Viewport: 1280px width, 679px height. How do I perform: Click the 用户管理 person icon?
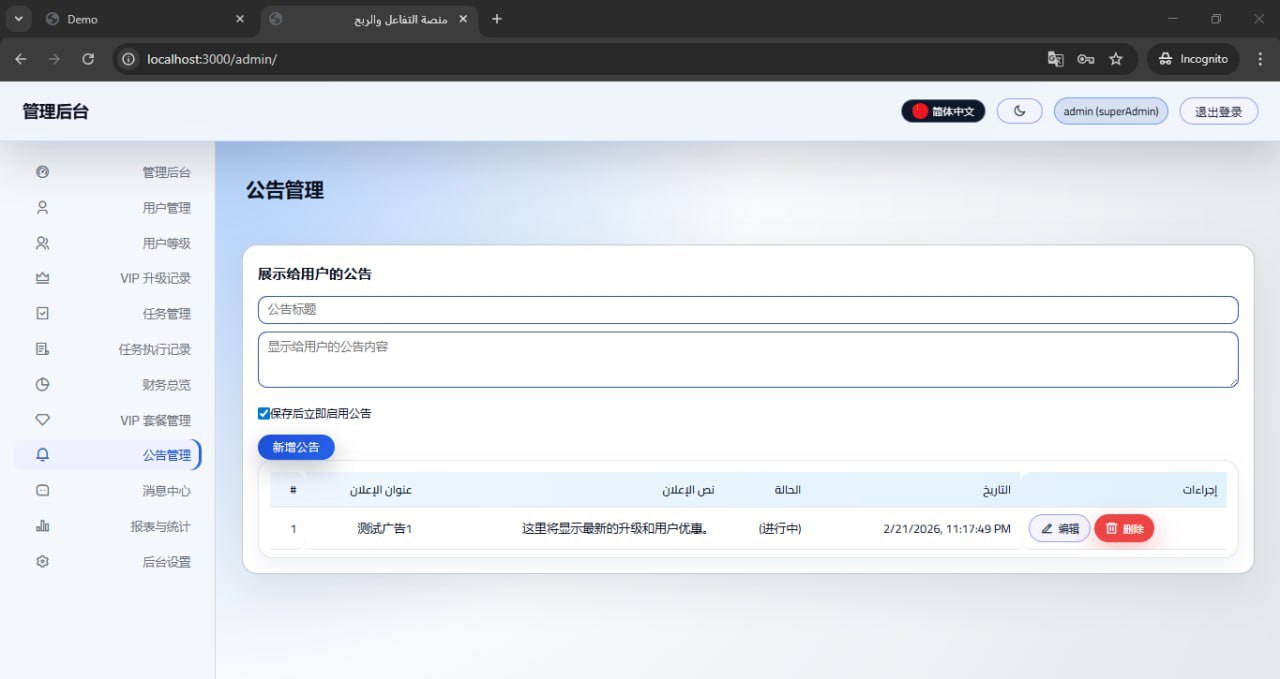[x=42, y=208]
